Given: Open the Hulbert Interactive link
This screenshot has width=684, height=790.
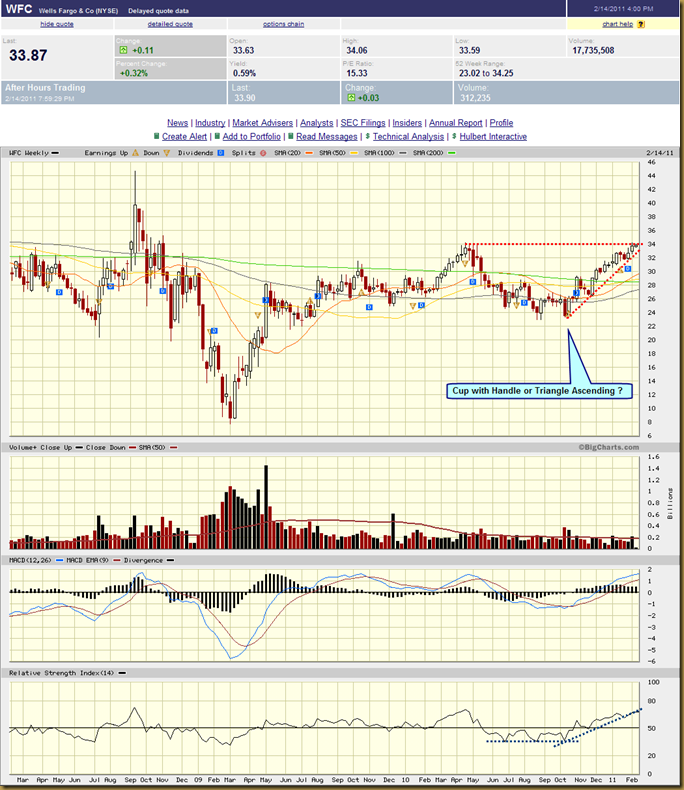Looking at the screenshot, I should 493,137.
